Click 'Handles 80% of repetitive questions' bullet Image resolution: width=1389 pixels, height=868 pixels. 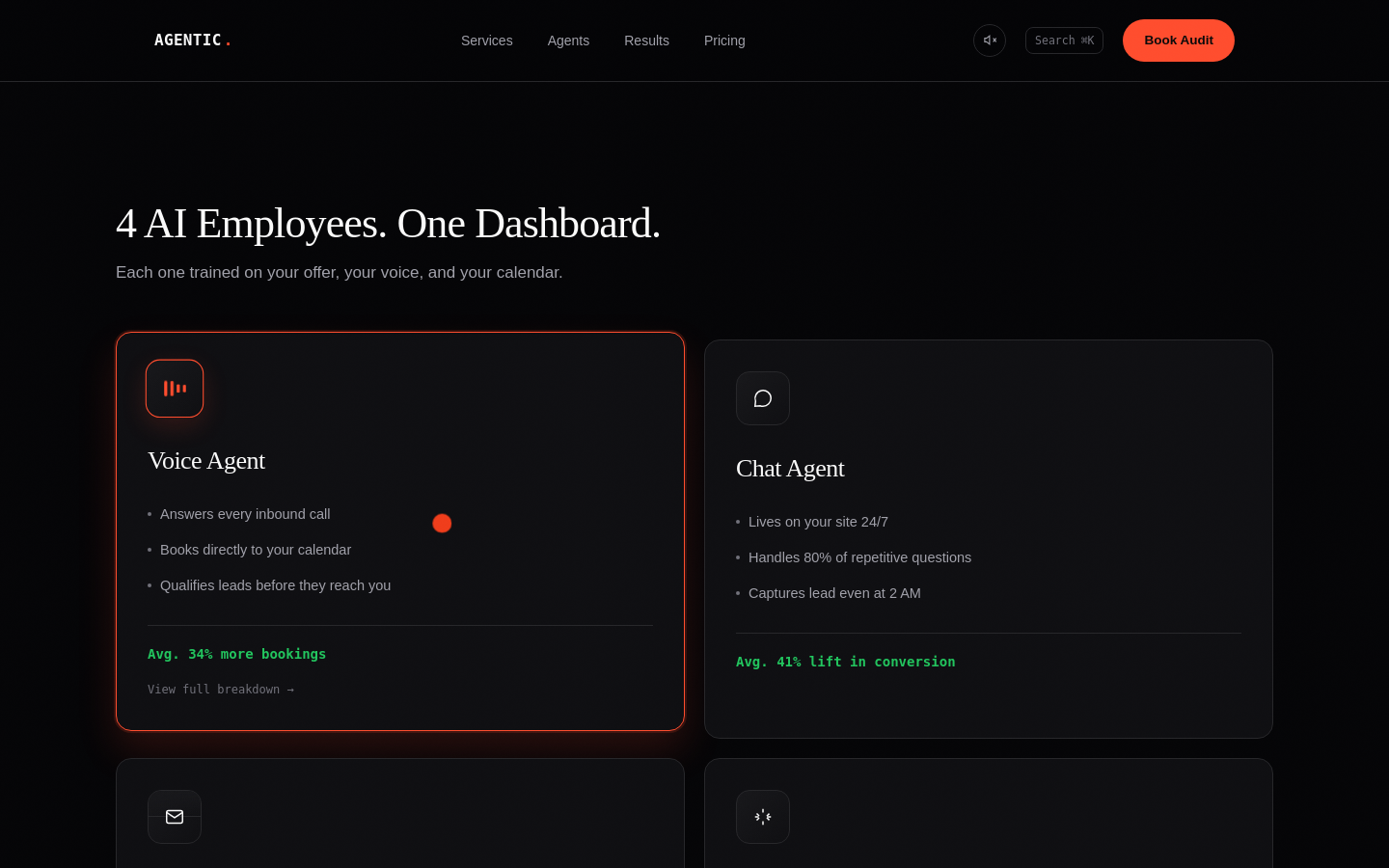[x=859, y=557]
